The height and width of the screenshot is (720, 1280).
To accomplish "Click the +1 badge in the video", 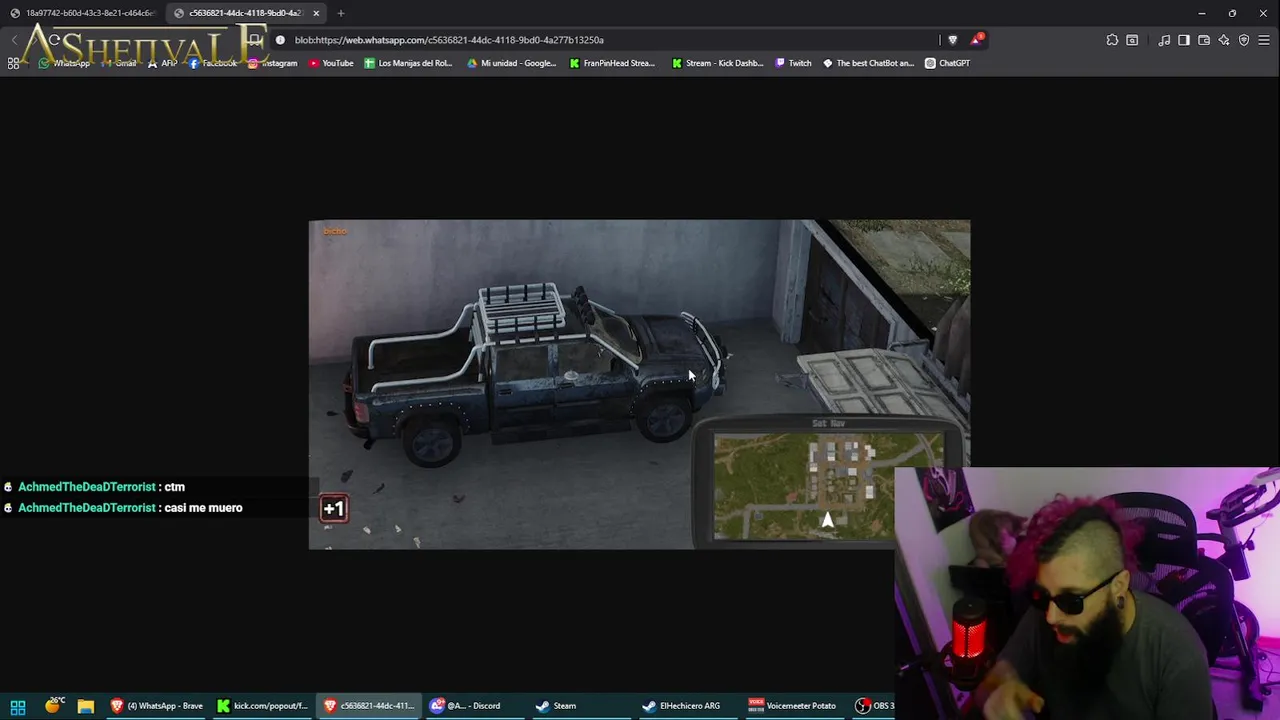I will point(333,509).
